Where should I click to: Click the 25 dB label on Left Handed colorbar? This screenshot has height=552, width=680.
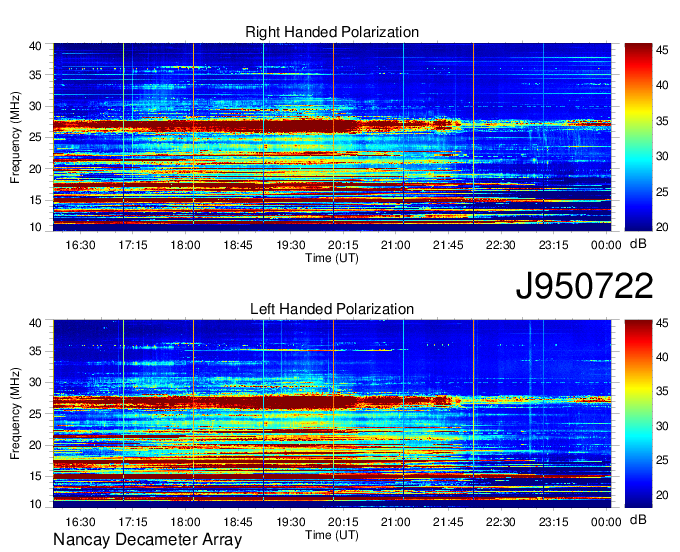[662, 460]
